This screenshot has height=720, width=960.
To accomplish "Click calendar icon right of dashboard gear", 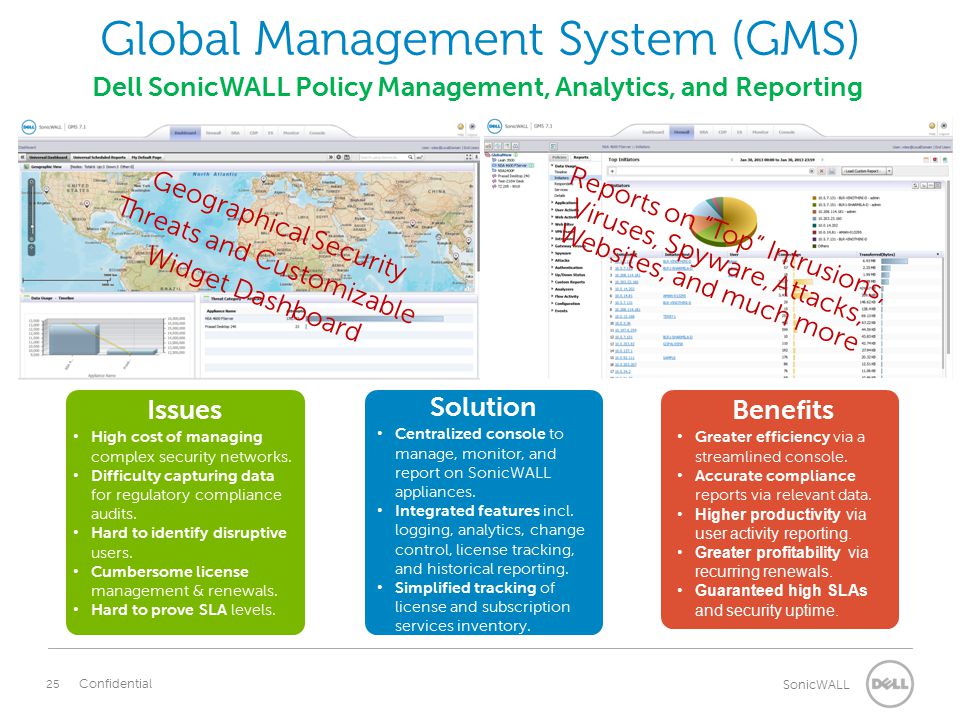I will pos(347,157).
